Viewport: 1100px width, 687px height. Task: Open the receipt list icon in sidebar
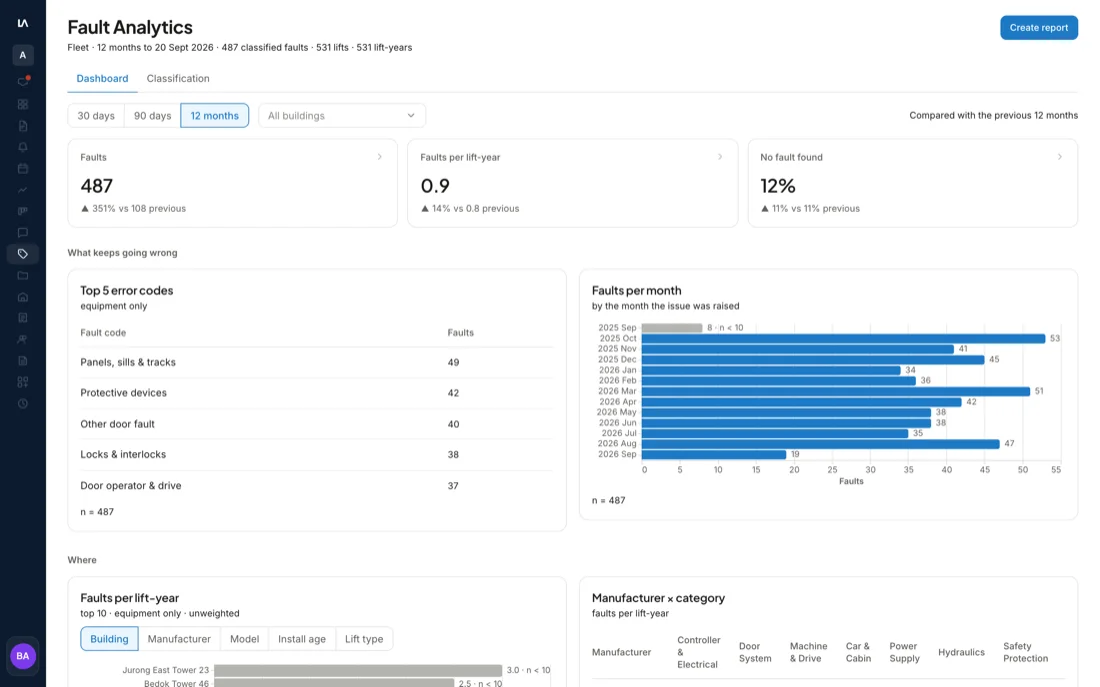[22, 318]
